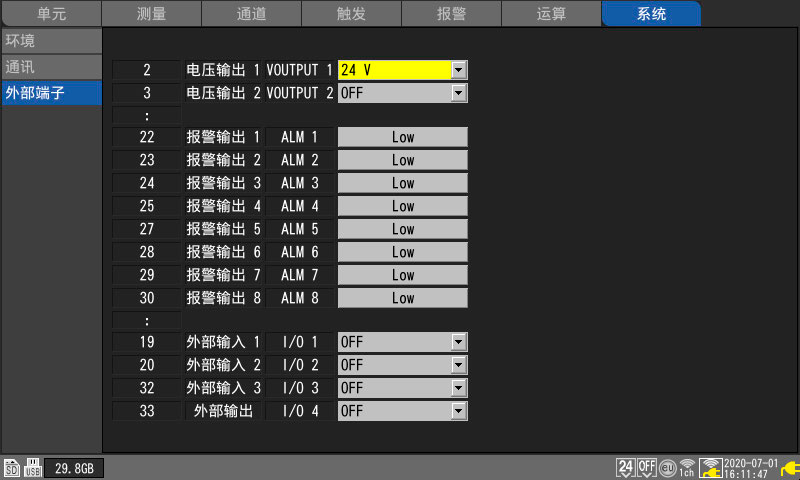800x480 pixels.
Task: Open the 报警 tab
Action: [451, 14]
